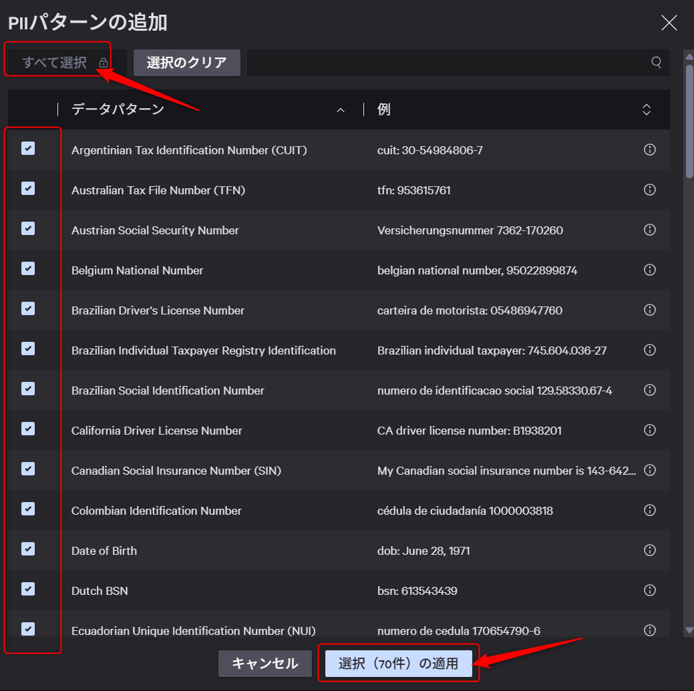Image resolution: width=694 pixels, height=691 pixels.
Task: Open info for Ecuadorian Unique Identification Number
Action: click(x=649, y=630)
